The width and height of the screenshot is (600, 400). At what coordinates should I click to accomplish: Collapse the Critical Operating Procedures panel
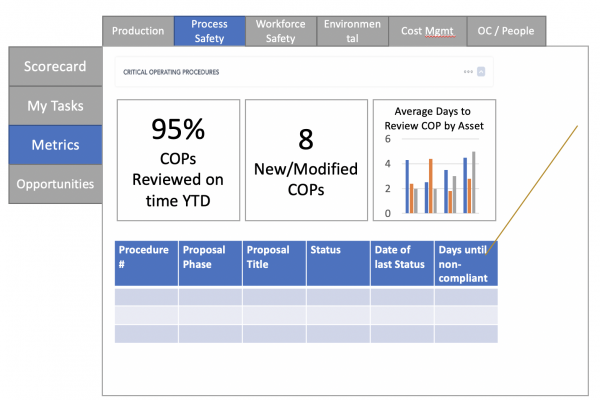click(481, 72)
